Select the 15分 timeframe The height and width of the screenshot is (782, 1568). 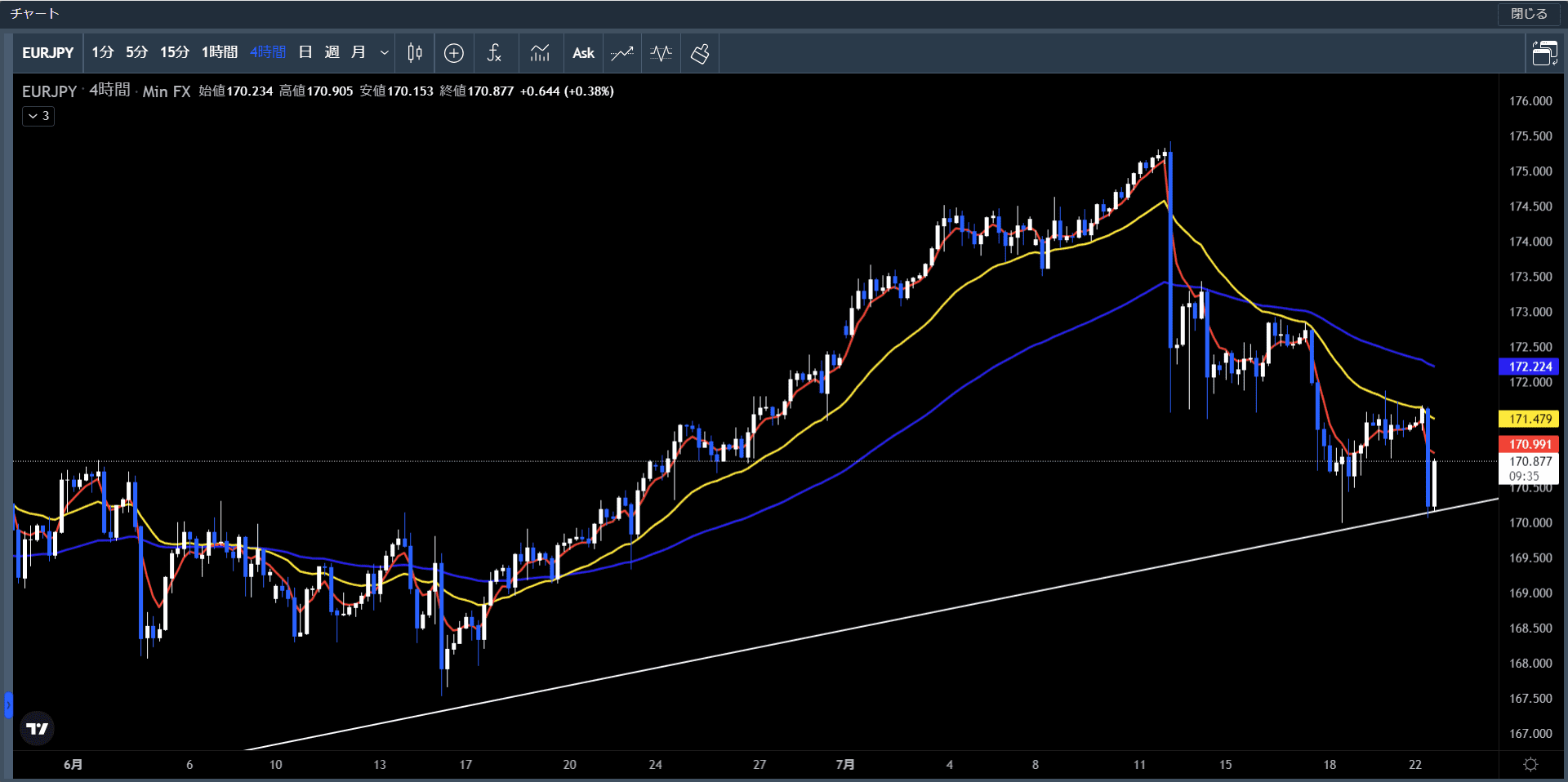tap(174, 53)
